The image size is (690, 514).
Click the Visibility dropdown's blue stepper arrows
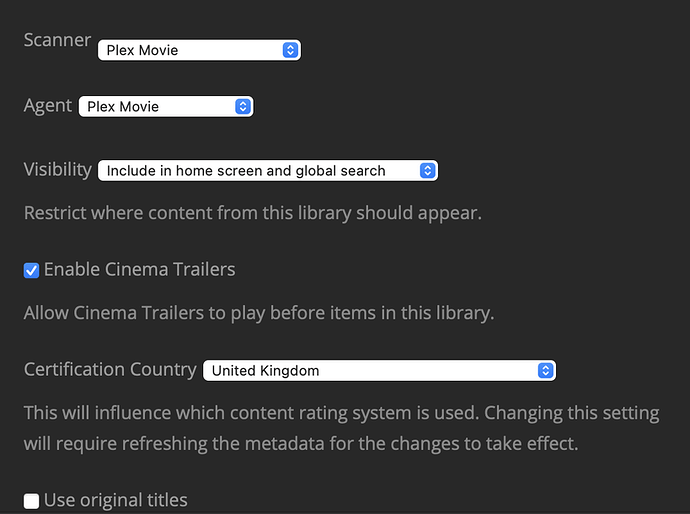pyautogui.click(x=427, y=171)
